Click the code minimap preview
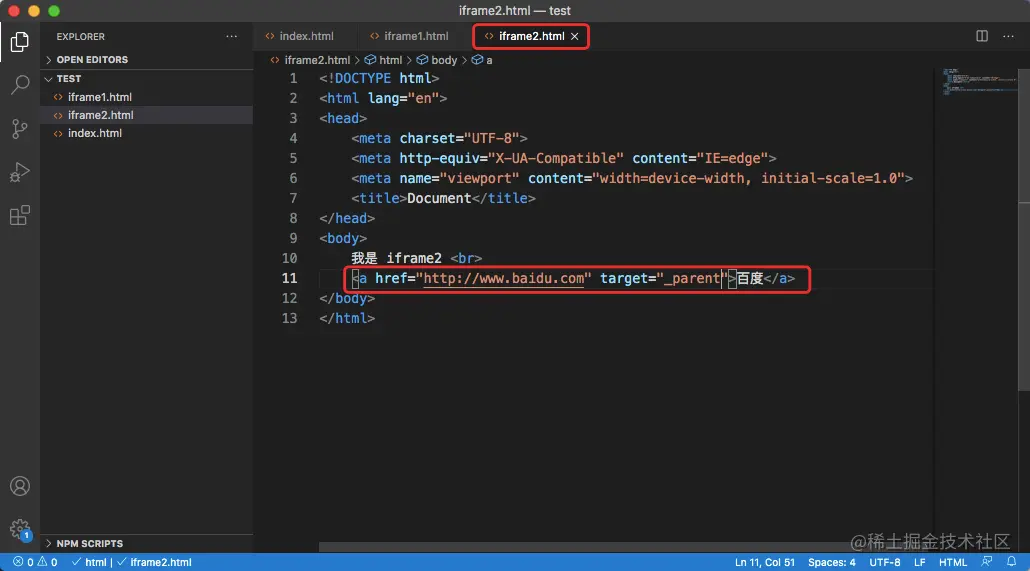The width and height of the screenshot is (1030, 571). click(979, 81)
